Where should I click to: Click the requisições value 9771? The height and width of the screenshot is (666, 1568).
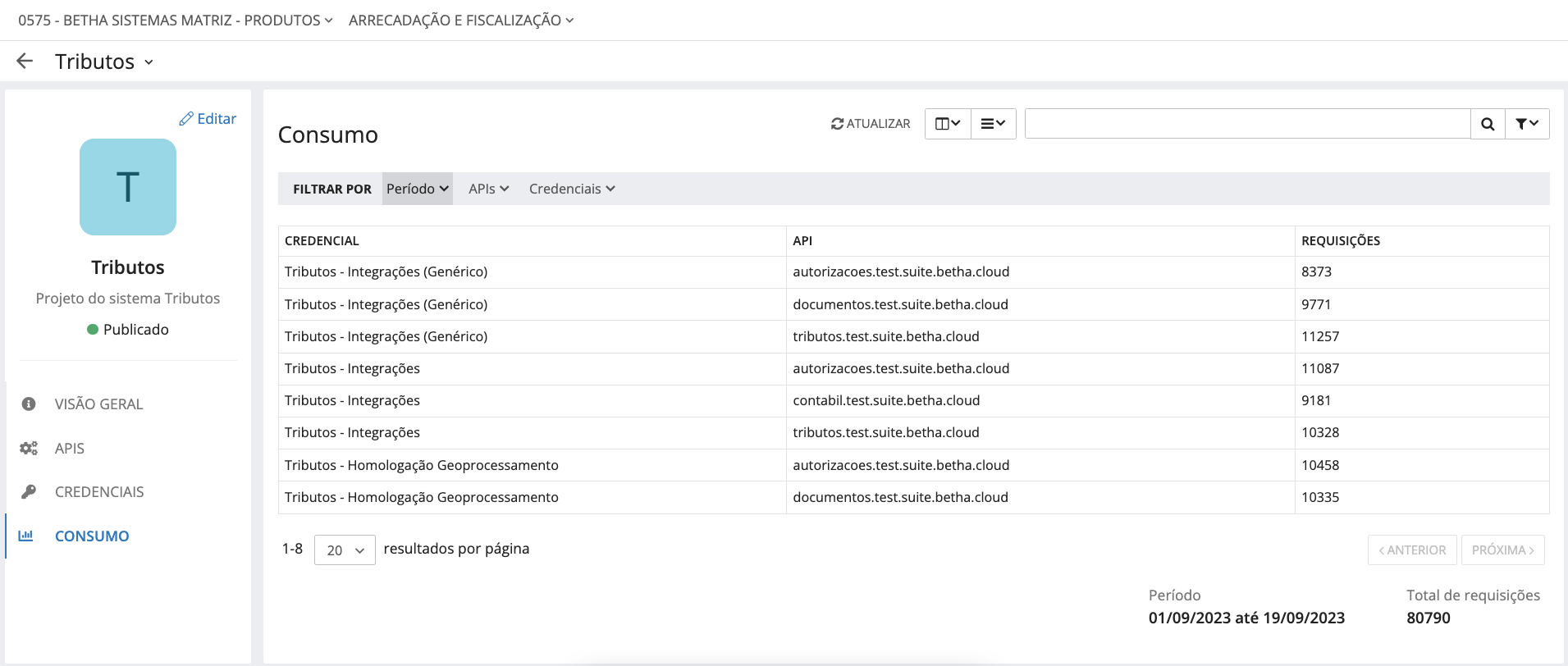pos(1316,304)
